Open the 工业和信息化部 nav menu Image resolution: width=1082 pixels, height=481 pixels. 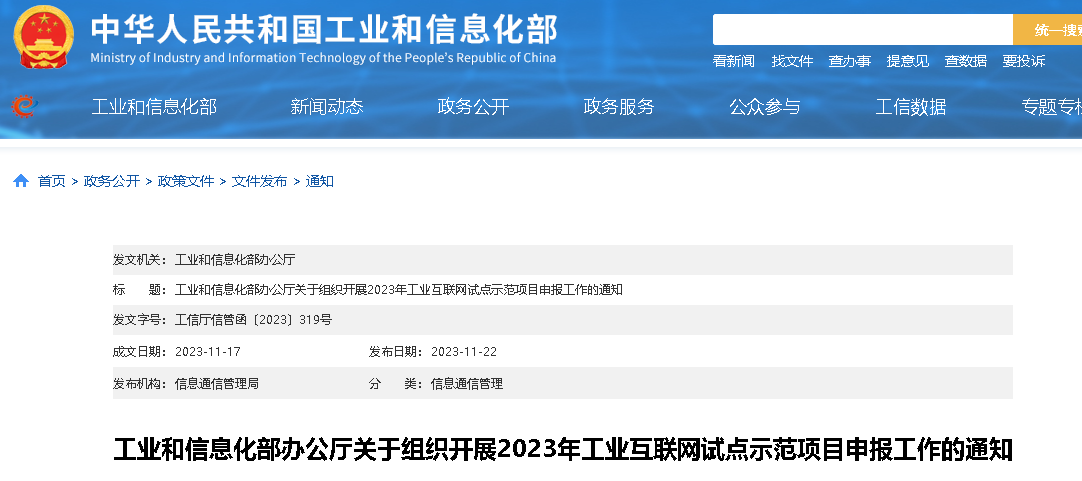click(x=154, y=107)
